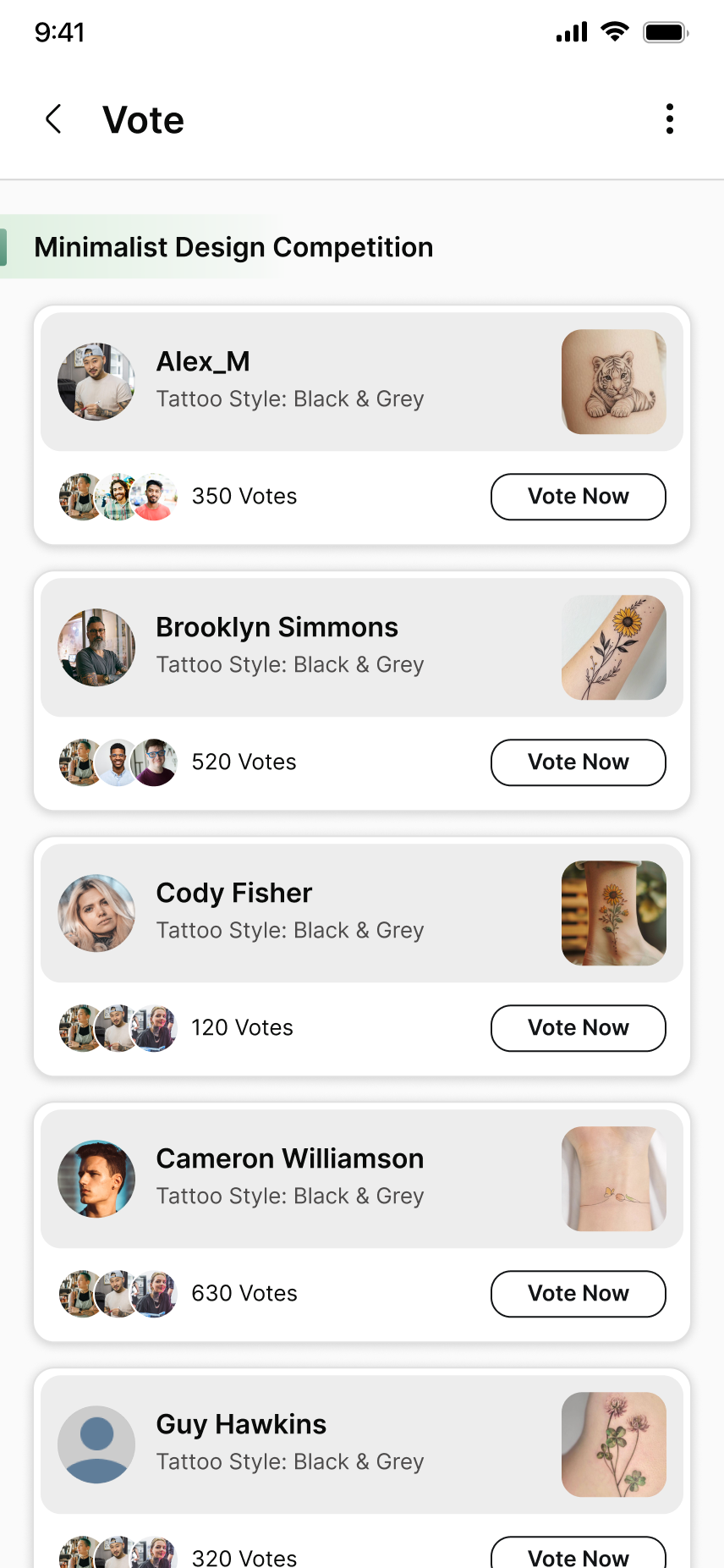The width and height of the screenshot is (724, 1568).
Task: Tap Alex_M's profile avatar
Action: click(x=96, y=382)
